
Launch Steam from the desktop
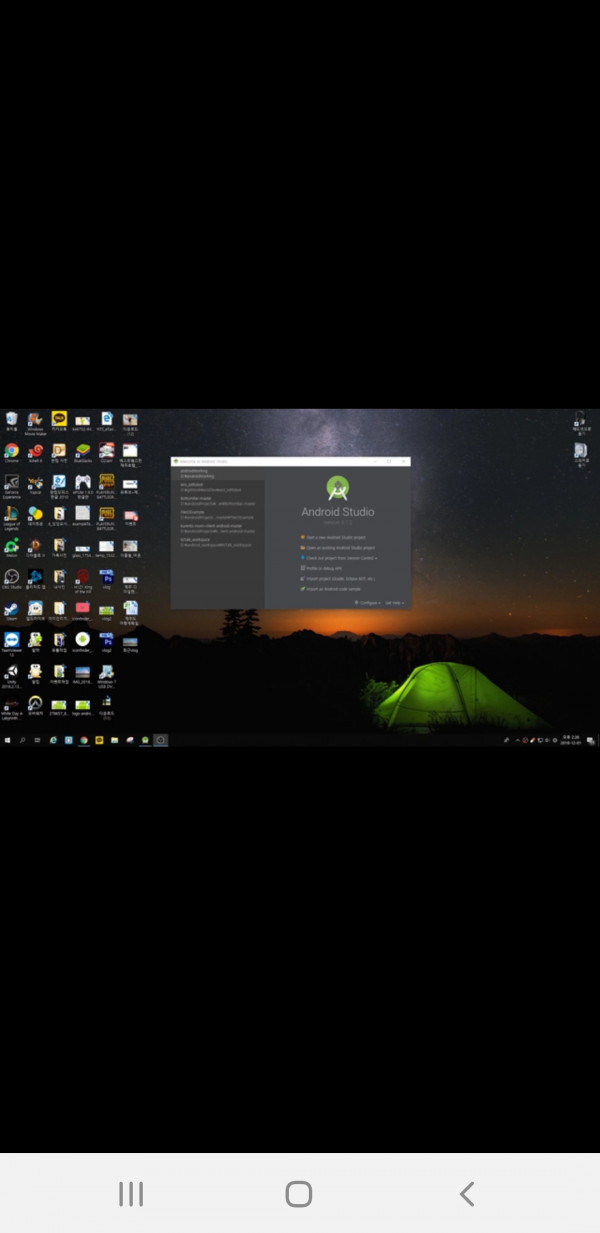pos(11,610)
